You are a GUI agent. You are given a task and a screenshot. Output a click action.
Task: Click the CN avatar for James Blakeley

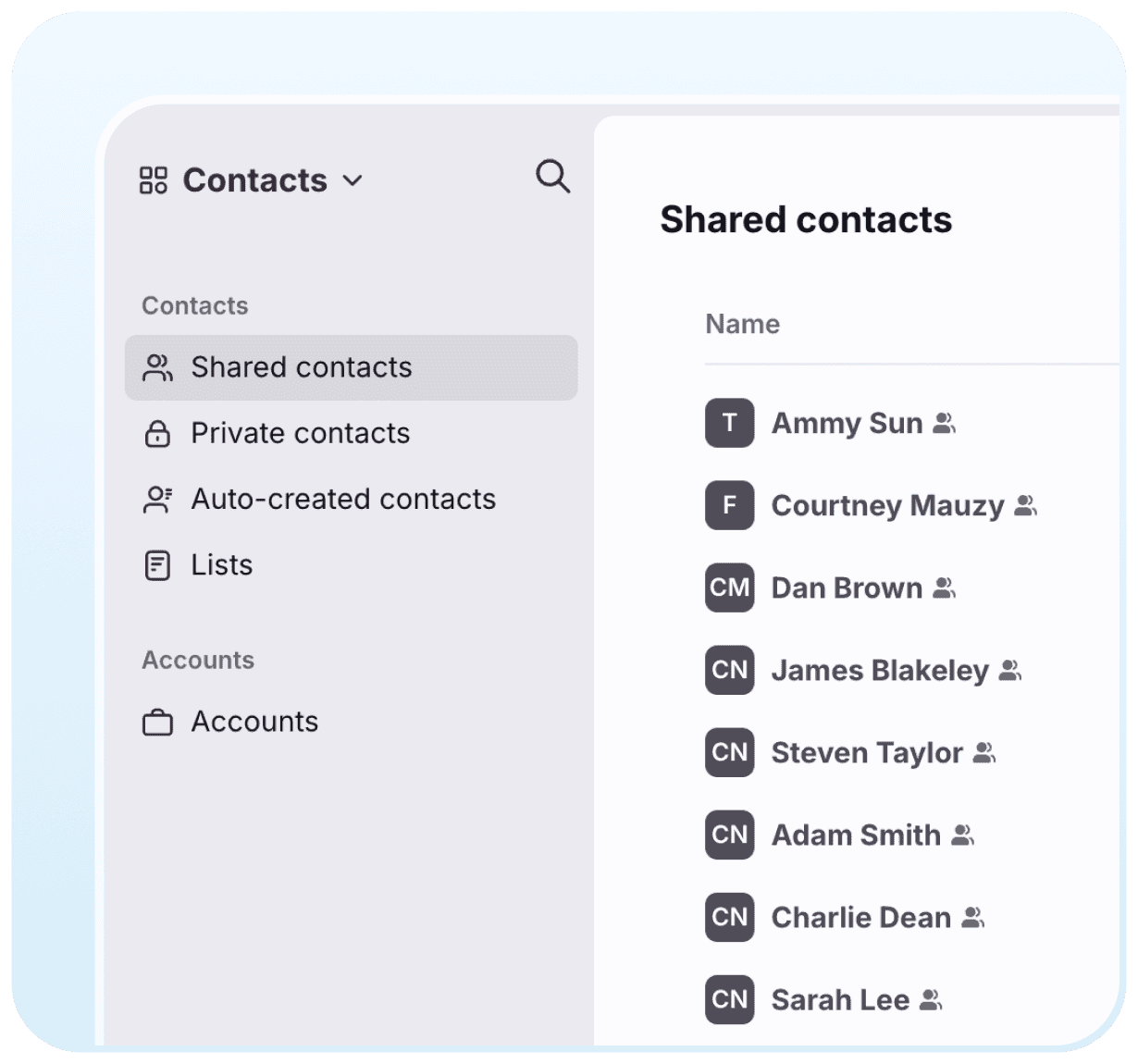[x=730, y=670]
